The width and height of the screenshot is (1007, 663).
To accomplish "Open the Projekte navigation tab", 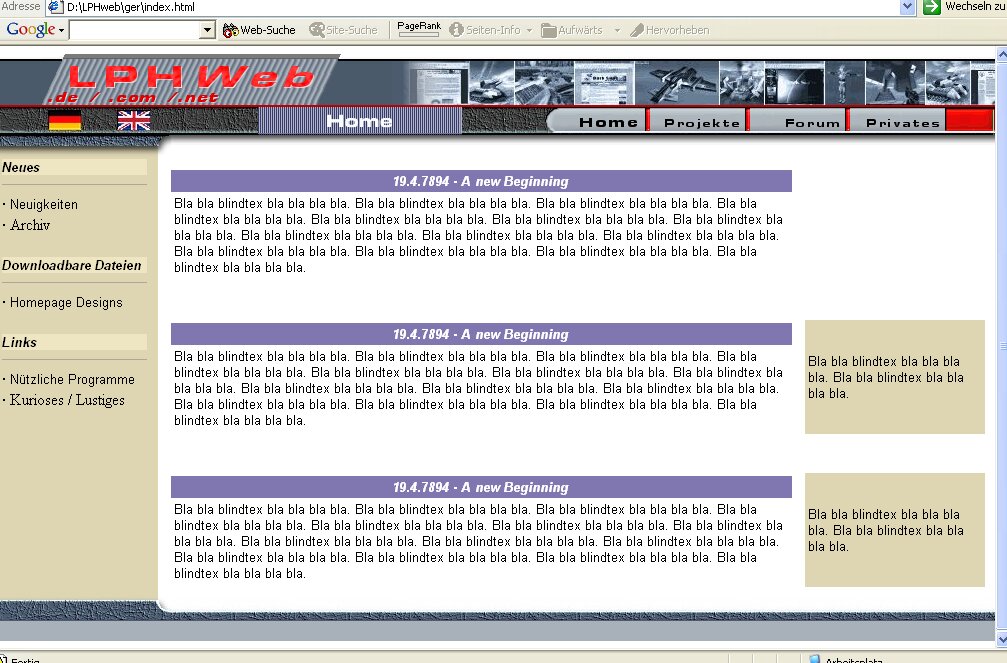I will click(x=702, y=123).
